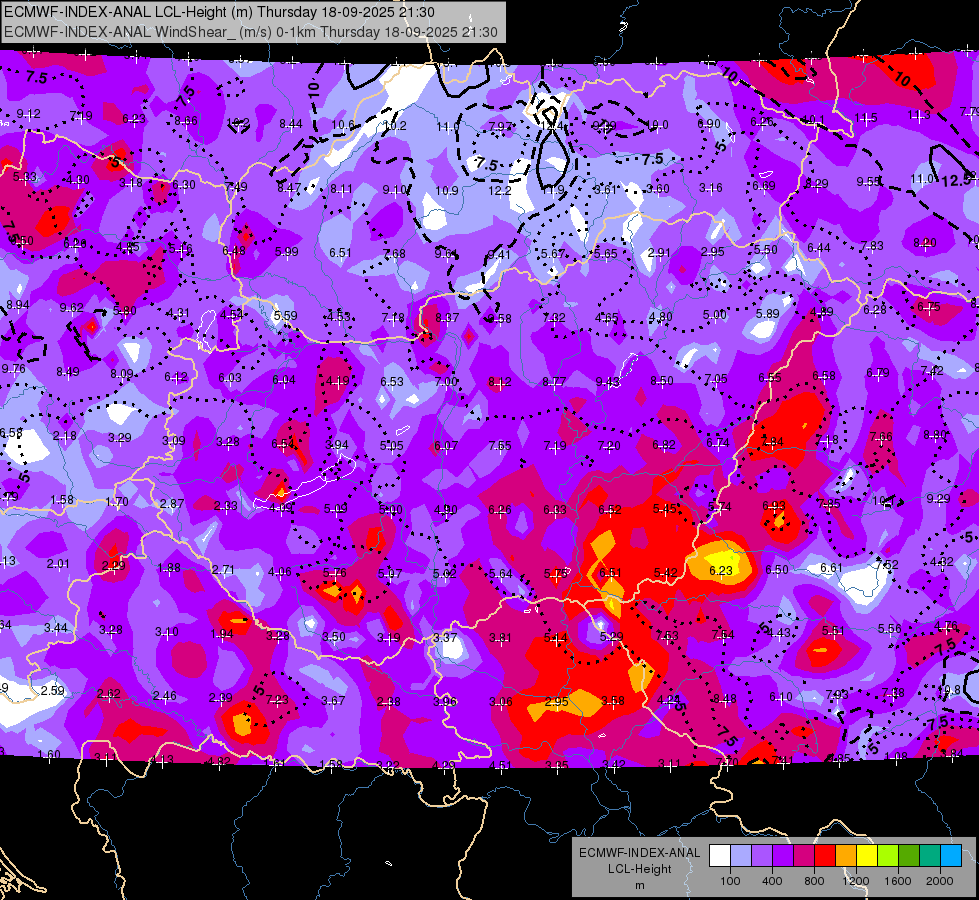This screenshot has width=979, height=900.
Task: Click the legend tick label 400
Action: [772, 881]
